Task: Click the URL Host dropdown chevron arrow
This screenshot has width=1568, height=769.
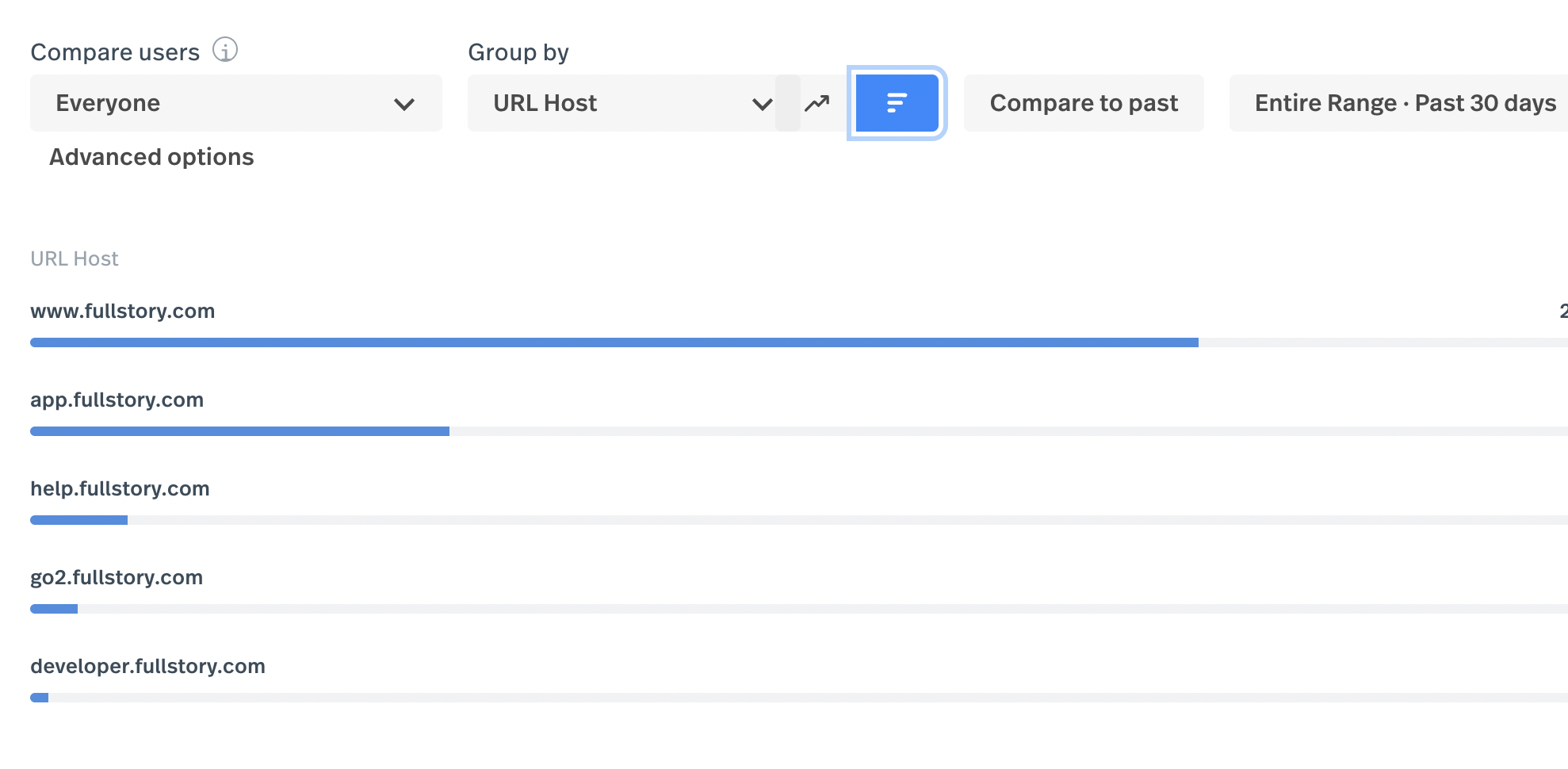Action: (762, 104)
